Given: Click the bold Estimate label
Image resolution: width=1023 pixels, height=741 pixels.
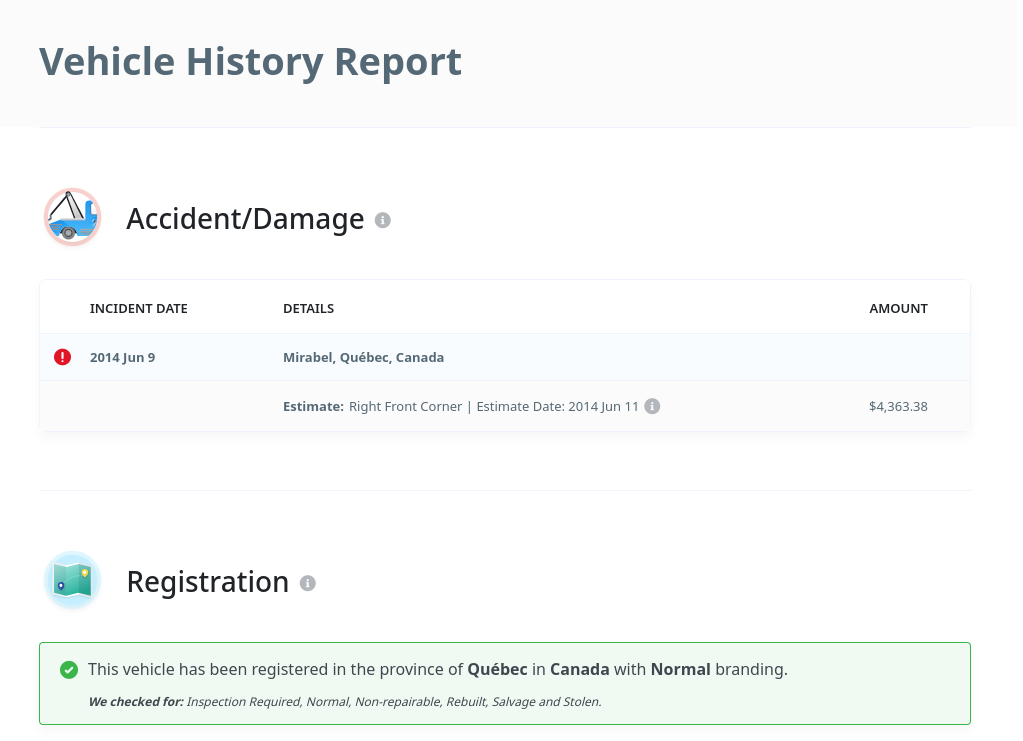Looking at the screenshot, I should 313,407.
